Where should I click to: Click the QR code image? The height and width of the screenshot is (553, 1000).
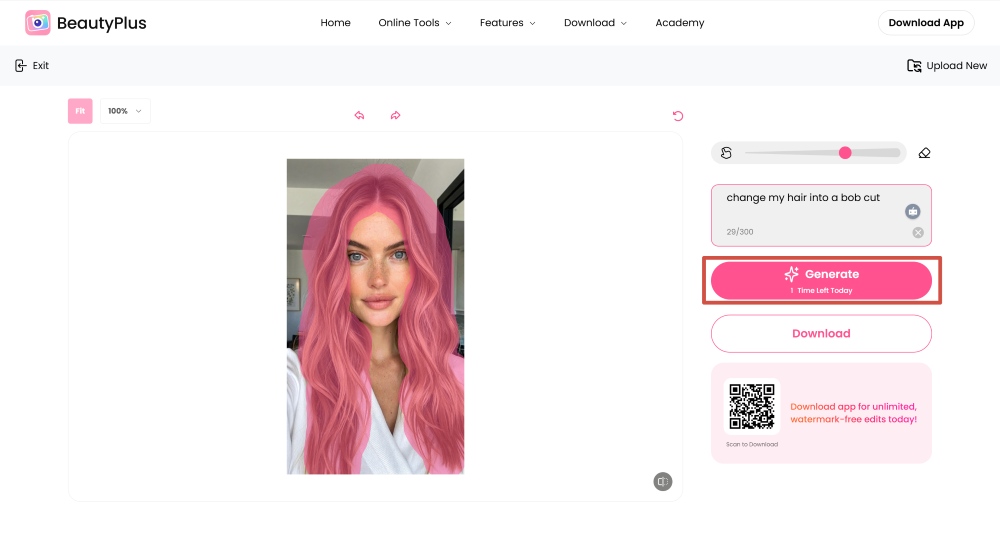[x=752, y=406]
